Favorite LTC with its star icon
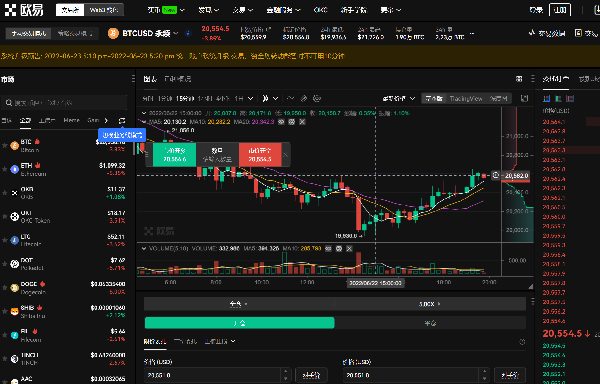Screen dimensions: 600x384 pos(5,240)
